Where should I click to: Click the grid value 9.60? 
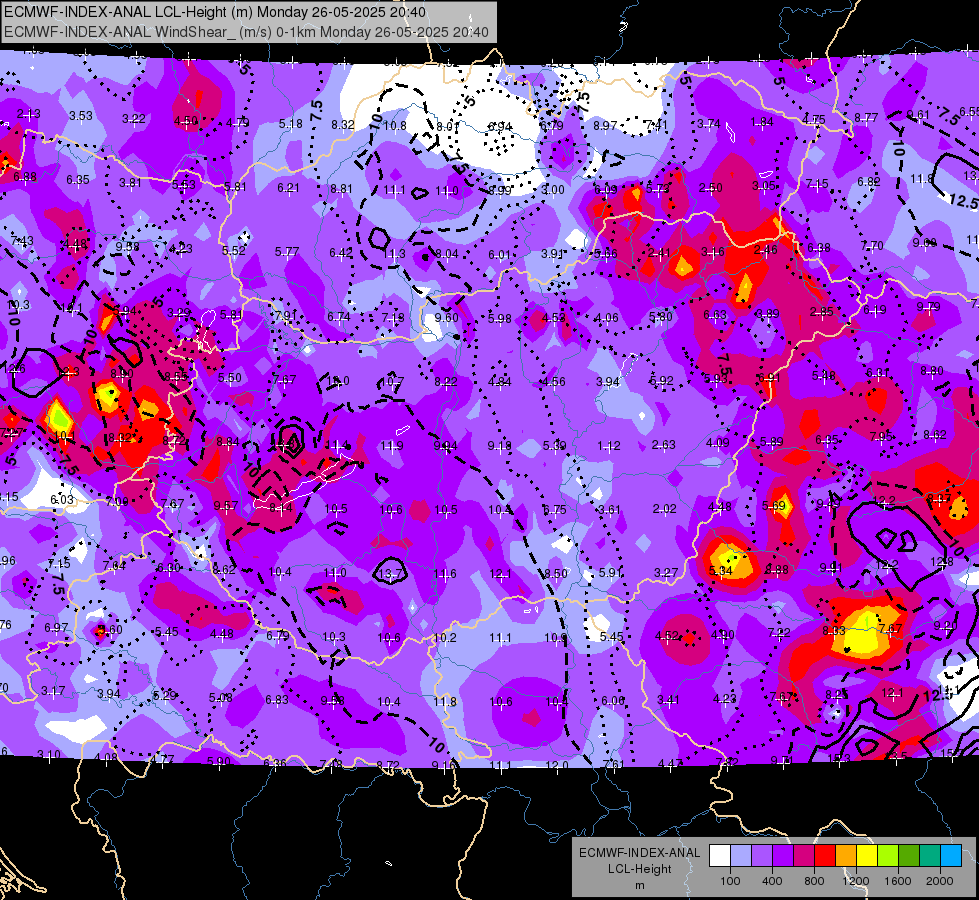(446, 318)
